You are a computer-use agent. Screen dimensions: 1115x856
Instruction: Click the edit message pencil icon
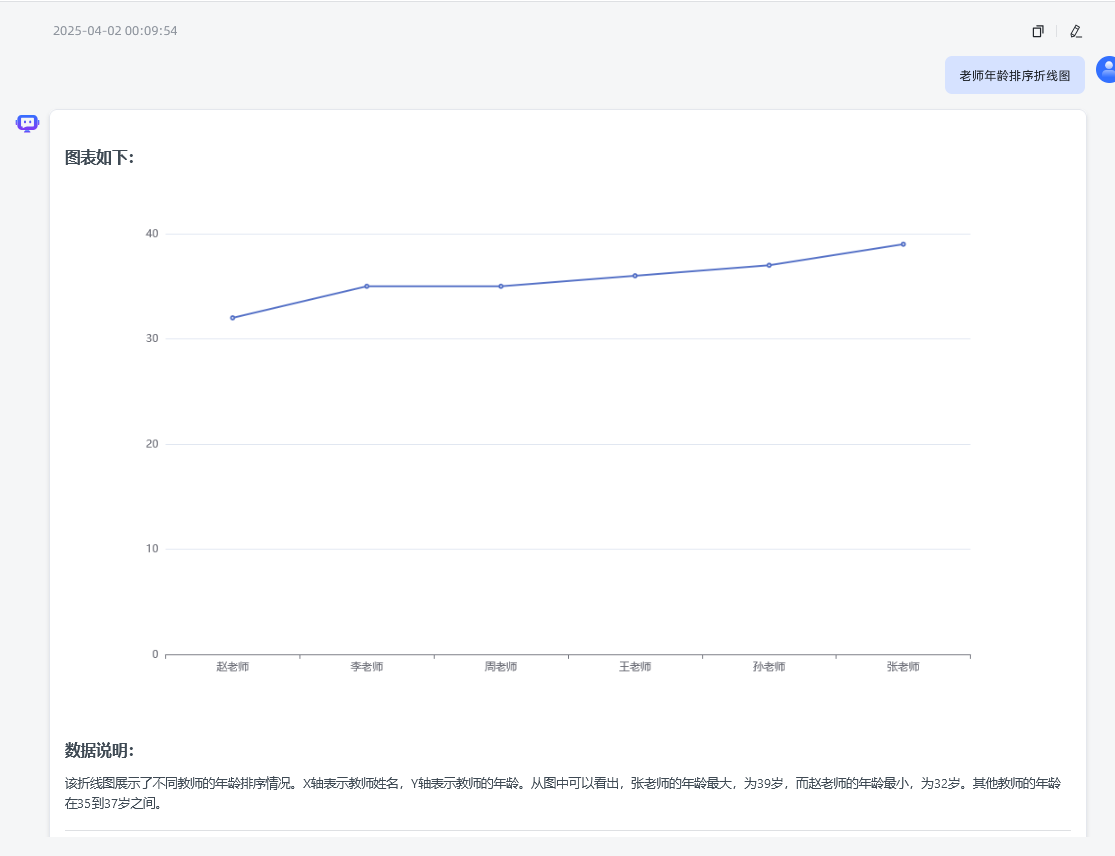(1075, 31)
